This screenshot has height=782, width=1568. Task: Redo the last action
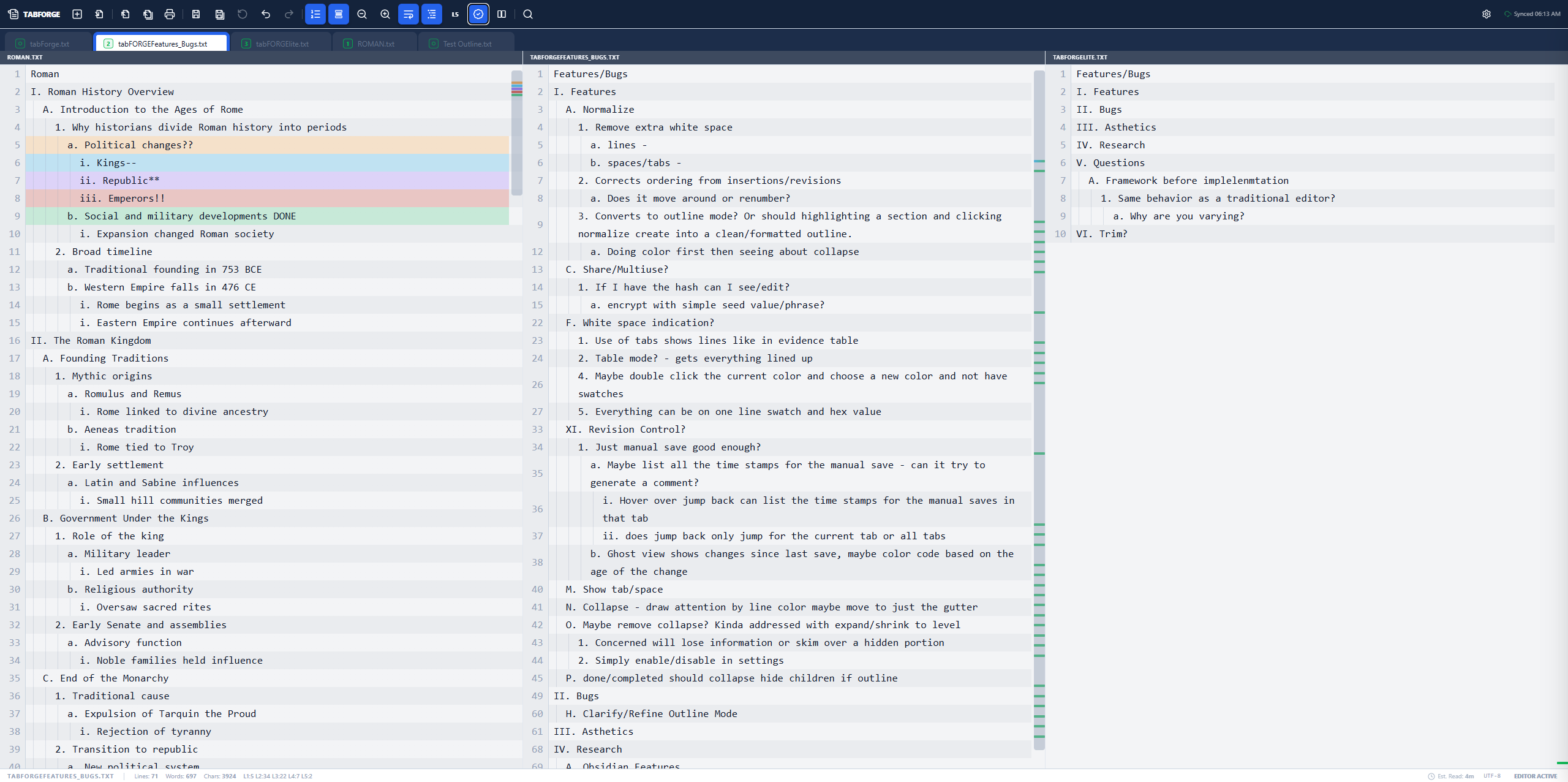click(288, 14)
